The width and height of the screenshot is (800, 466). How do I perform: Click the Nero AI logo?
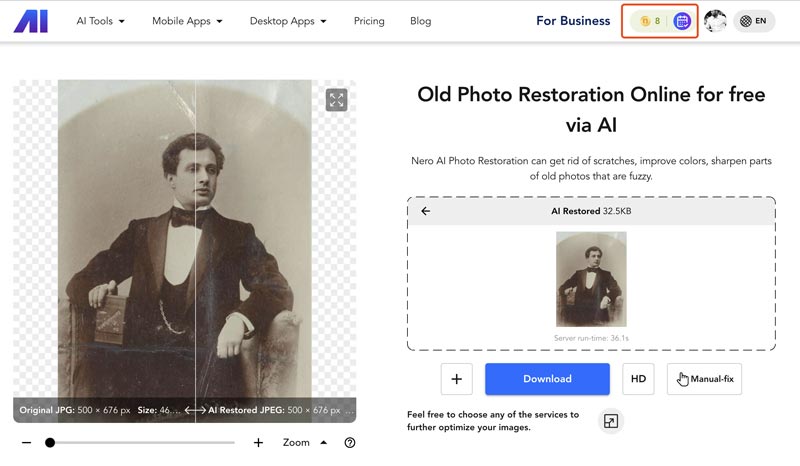point(31,21)
